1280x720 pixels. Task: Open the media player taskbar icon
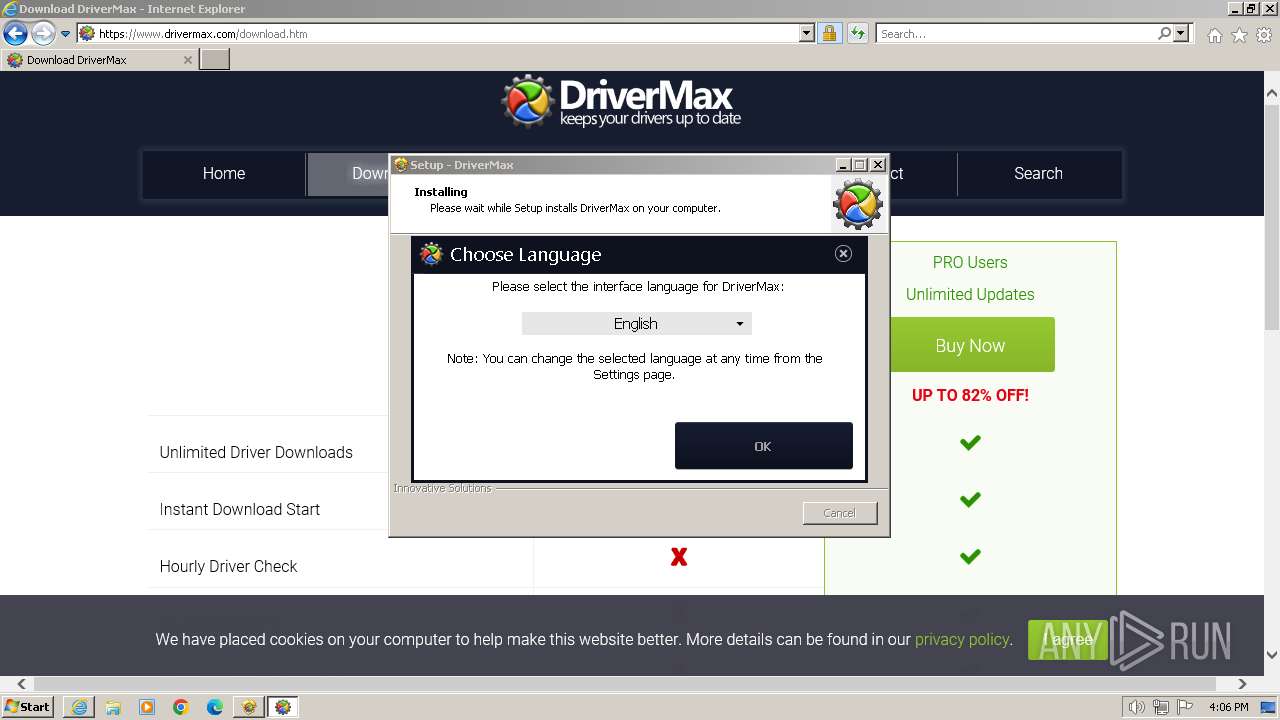(x=147, y=707)
